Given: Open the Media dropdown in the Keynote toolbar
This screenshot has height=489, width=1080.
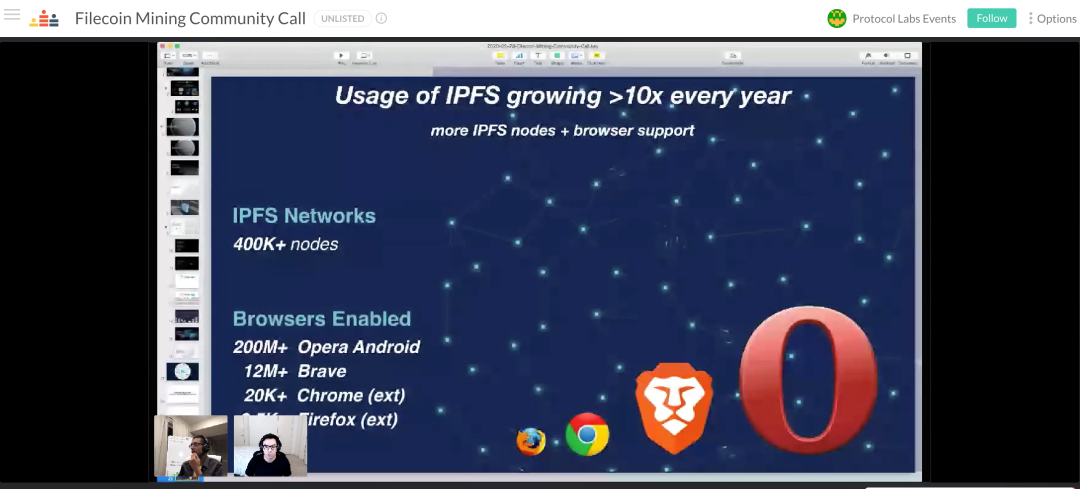Looking at the screenshot, I should pyautogui.click(x=577, y=57).
